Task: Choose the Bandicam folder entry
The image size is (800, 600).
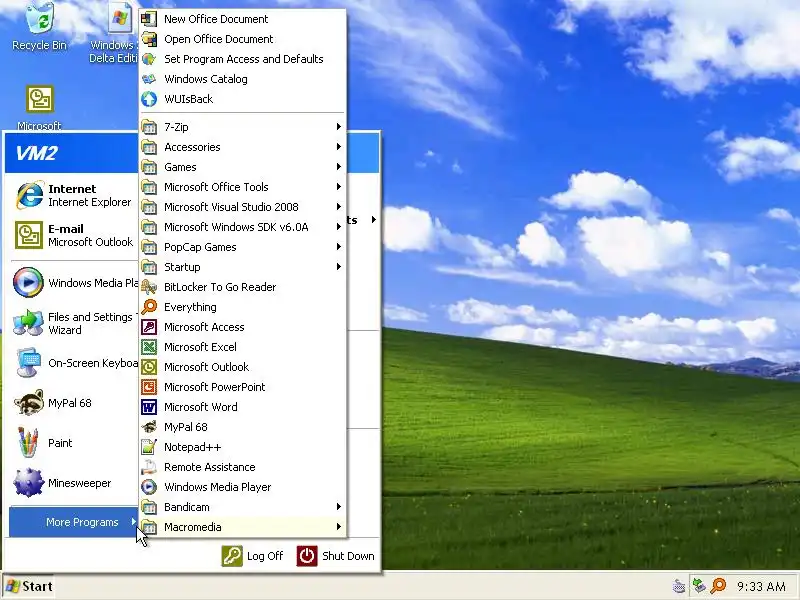Action: pyautogui.click(x=242, y=507)
